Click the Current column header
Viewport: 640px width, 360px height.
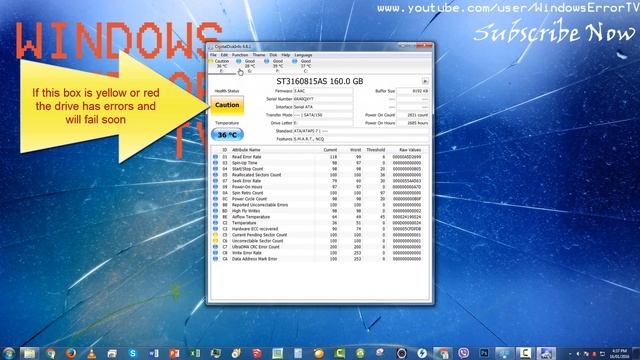point(330,150)
